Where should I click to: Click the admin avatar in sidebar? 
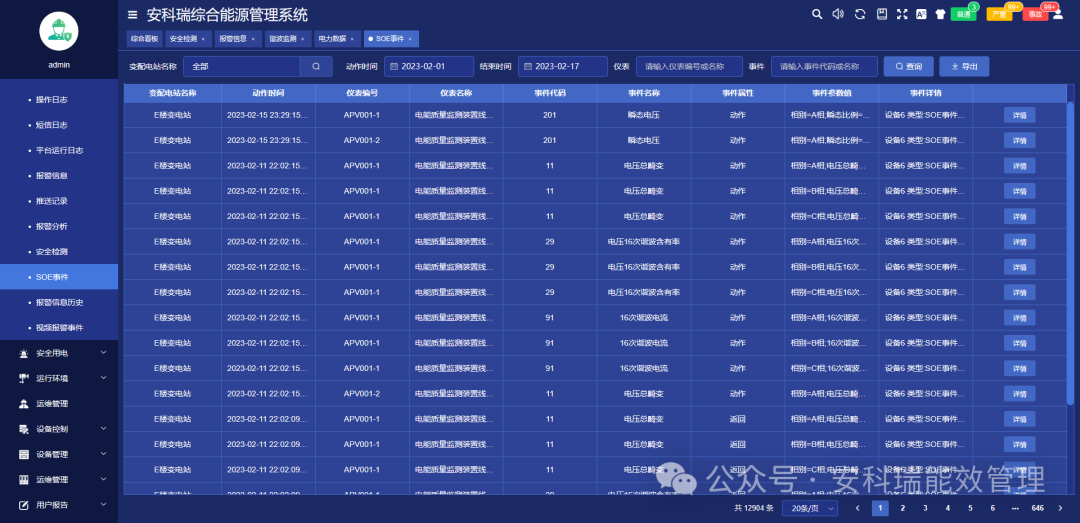tap(59, 31)
